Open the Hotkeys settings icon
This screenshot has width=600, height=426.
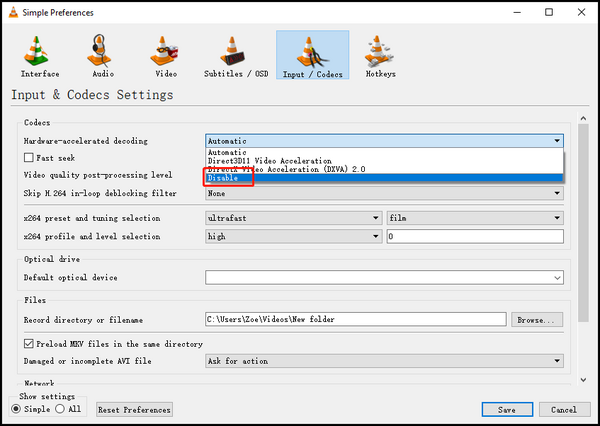[379, 55]
